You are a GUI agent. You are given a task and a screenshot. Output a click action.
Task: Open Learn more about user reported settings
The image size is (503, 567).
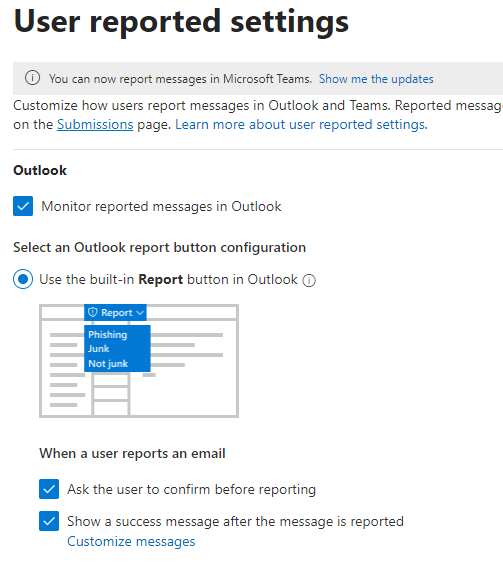coord(301,124)
